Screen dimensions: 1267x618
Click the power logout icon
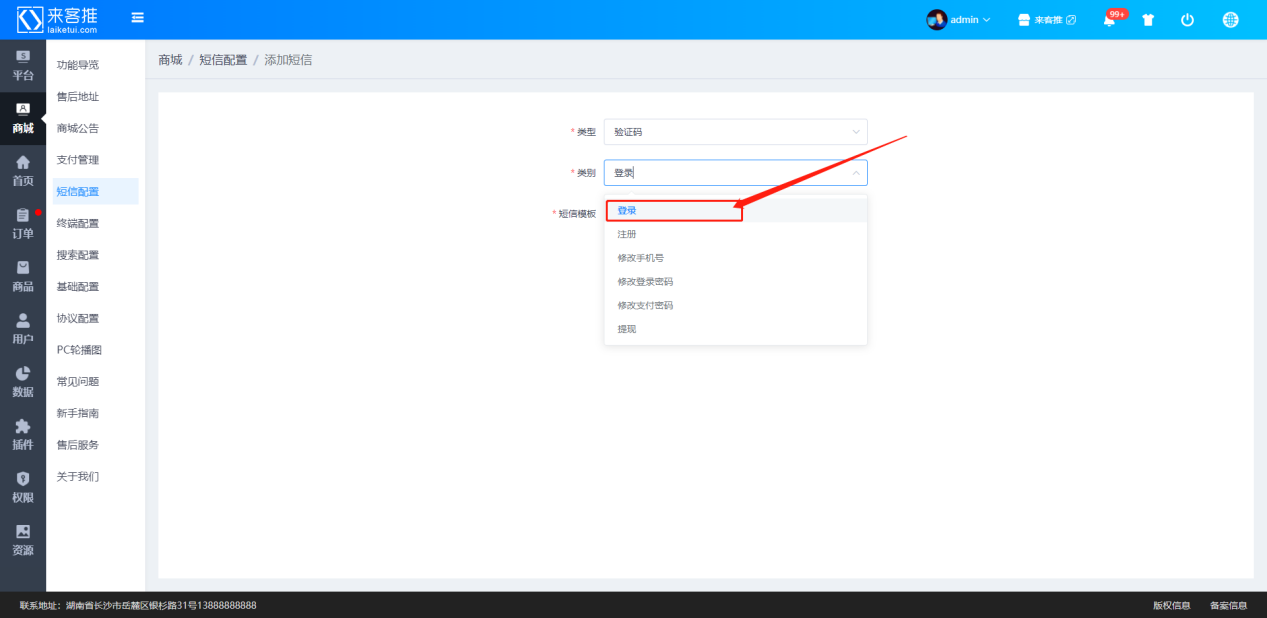pos(1188,20)
